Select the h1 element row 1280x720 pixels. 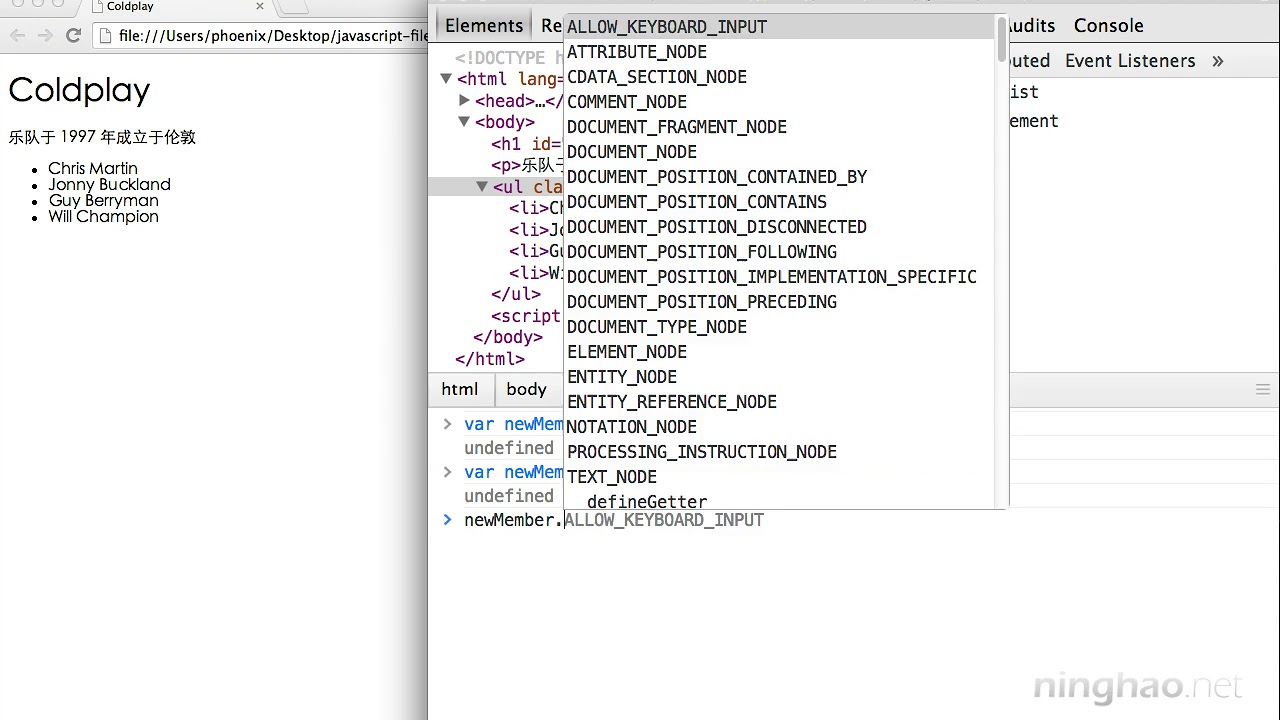(x=527, y=144)
